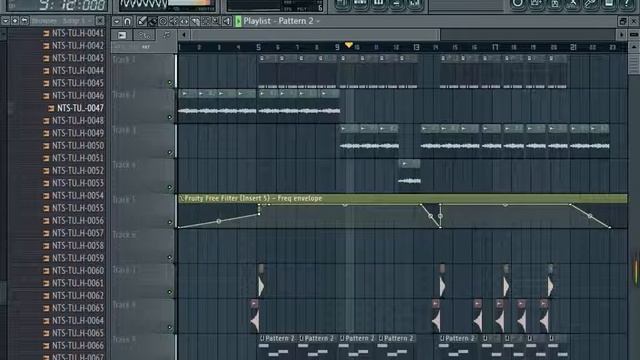Image resolution: width=640 pixels, height=360 pixels.
Task: Click the yellow playhead marker near bar 9
Action: [349, 45]
